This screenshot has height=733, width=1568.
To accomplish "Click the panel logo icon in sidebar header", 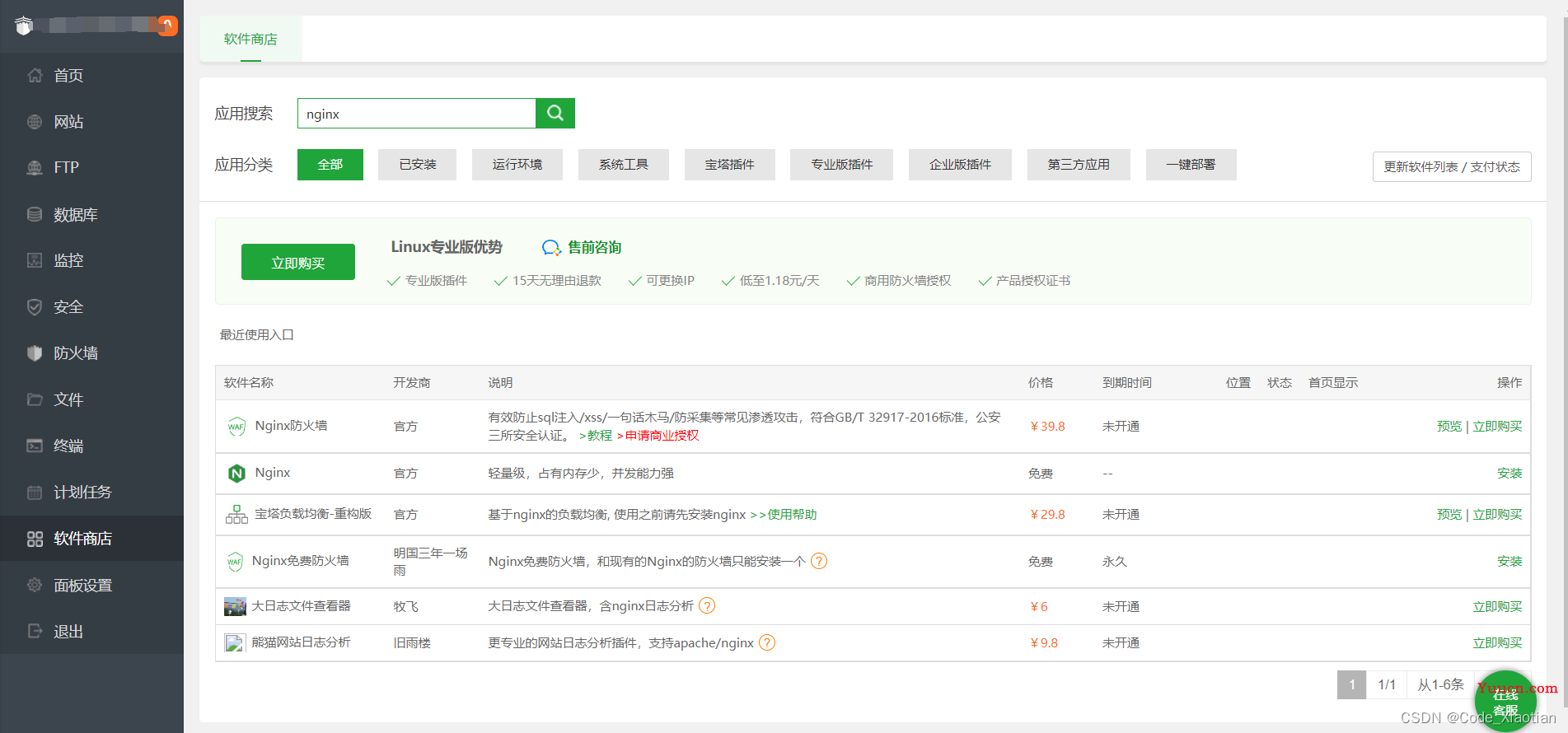I will tap(24, 26).
